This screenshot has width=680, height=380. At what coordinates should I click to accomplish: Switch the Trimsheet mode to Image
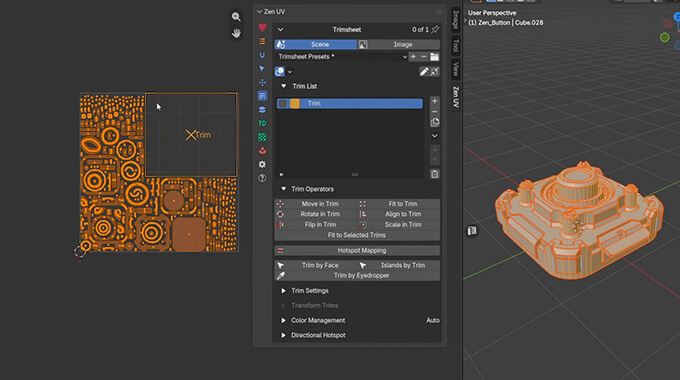(399, 44)
